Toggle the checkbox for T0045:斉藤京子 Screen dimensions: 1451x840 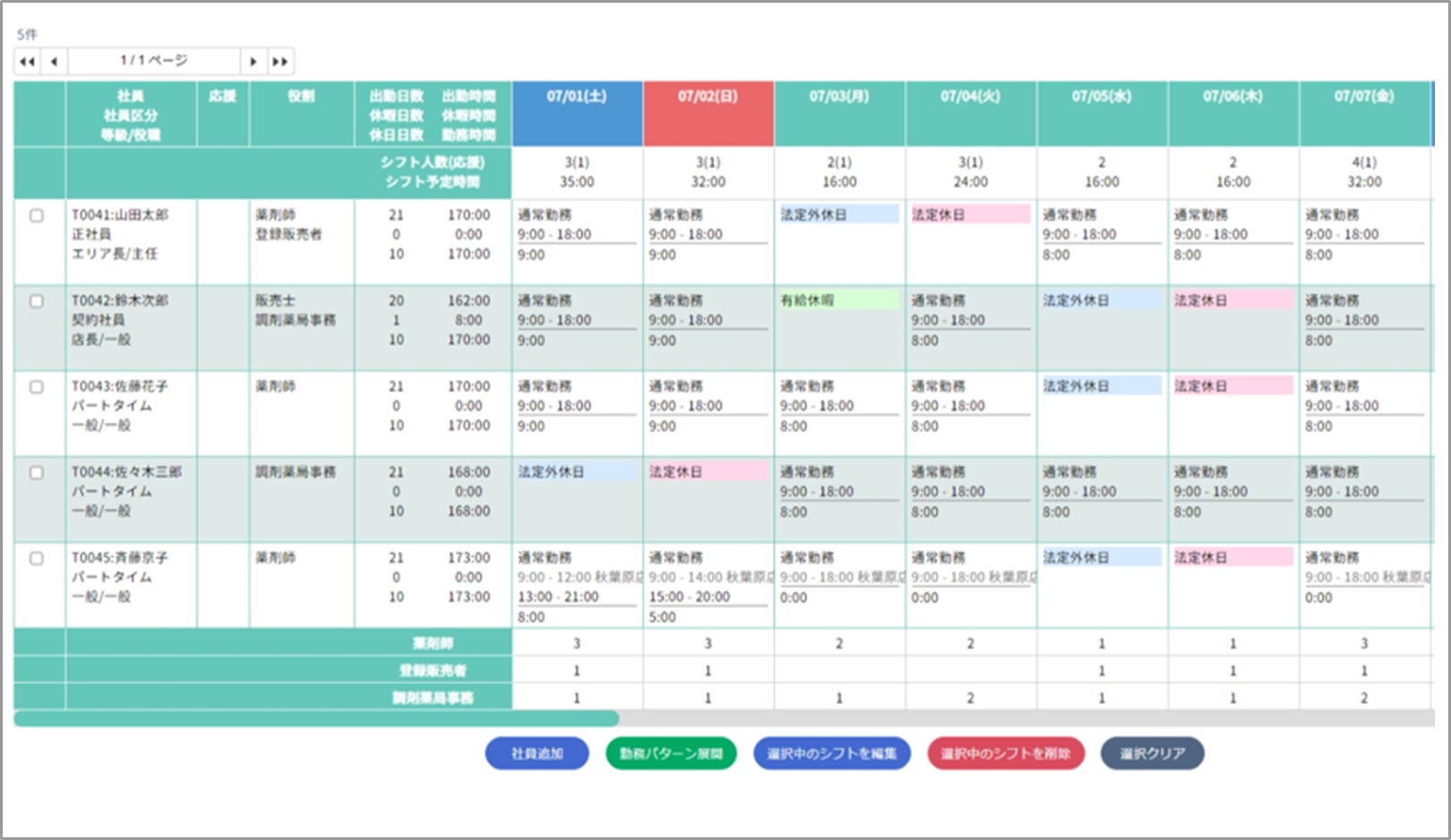37,558
